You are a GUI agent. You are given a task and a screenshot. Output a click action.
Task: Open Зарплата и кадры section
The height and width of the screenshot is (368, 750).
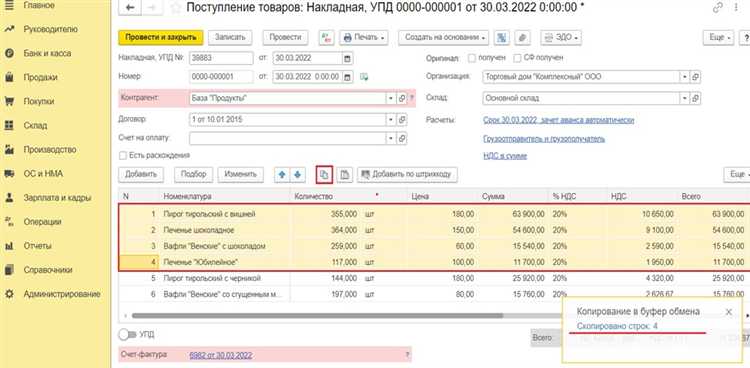[x=57, y=198]
